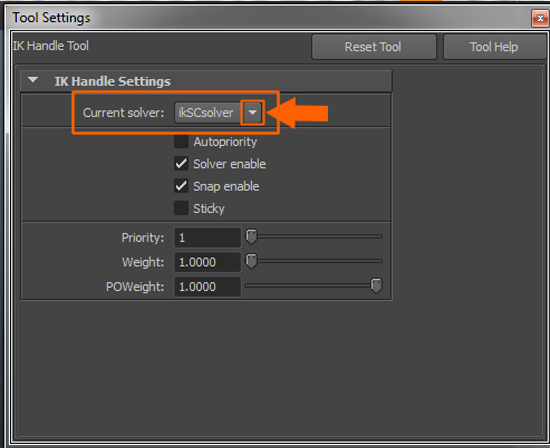Click the ikSCsolver solver value
Viewport: 550px width, 448px height.
[x=206, y=113]
